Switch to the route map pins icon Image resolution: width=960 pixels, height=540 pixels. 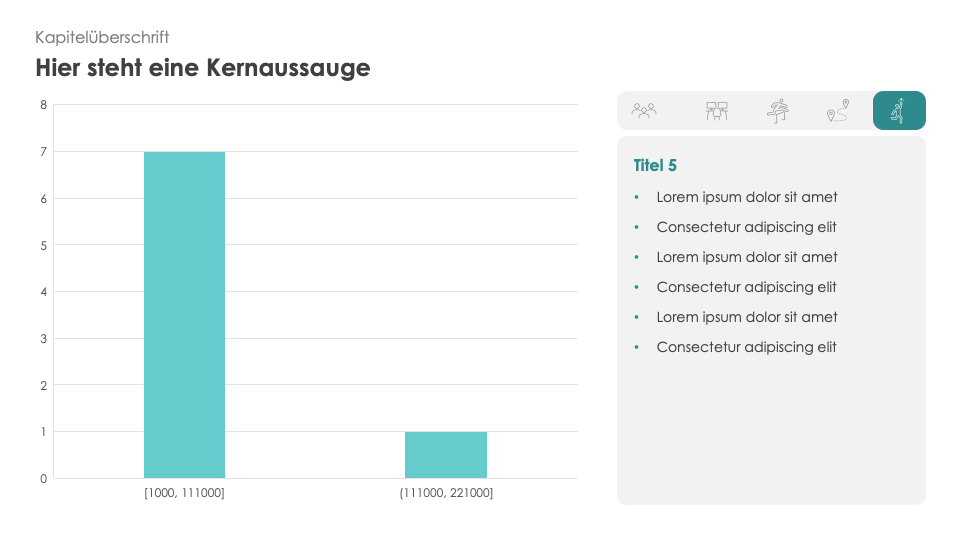click(x=837, y=111)
